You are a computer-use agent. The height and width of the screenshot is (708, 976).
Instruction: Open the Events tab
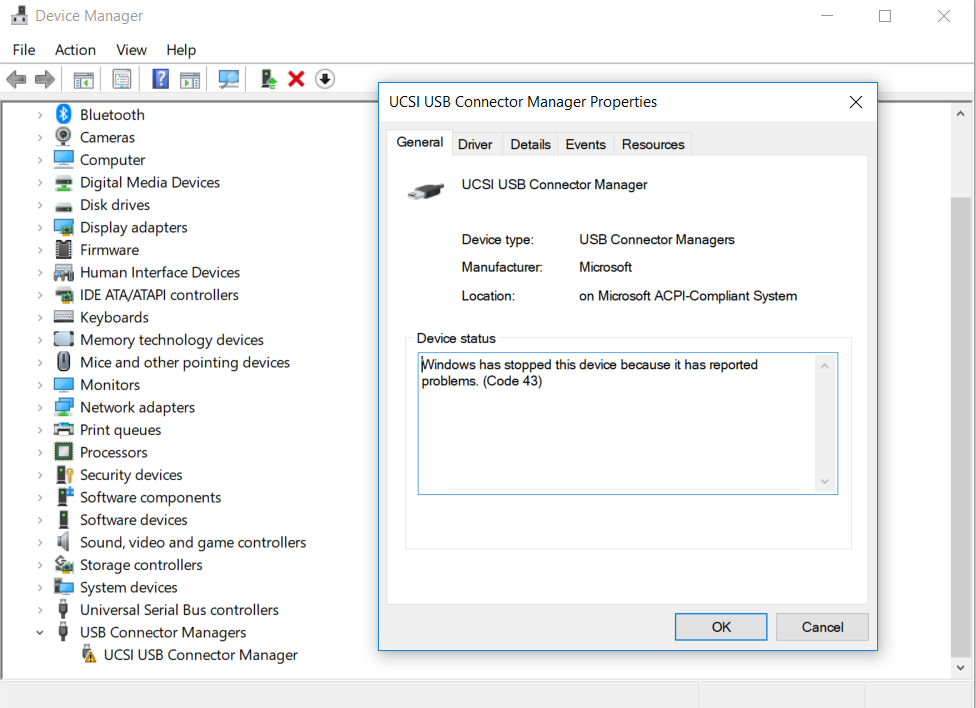585,144
